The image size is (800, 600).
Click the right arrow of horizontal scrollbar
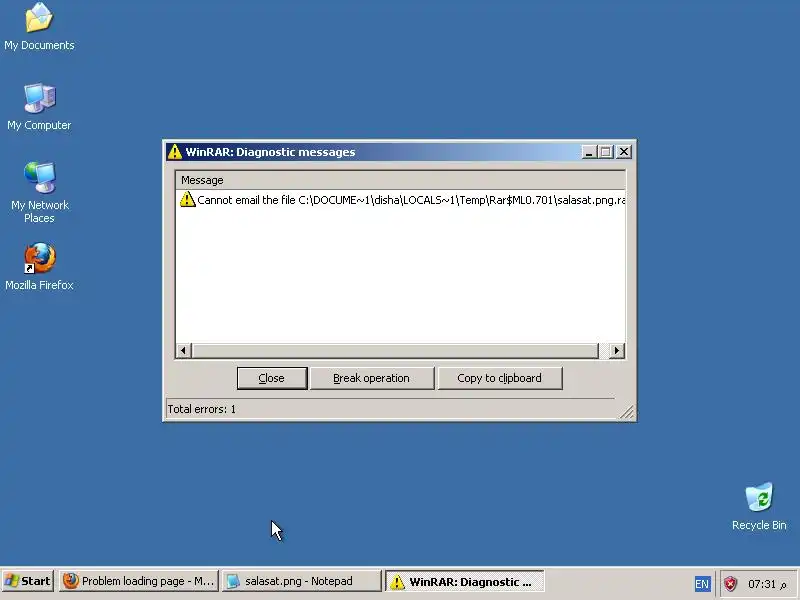(617, 351)
